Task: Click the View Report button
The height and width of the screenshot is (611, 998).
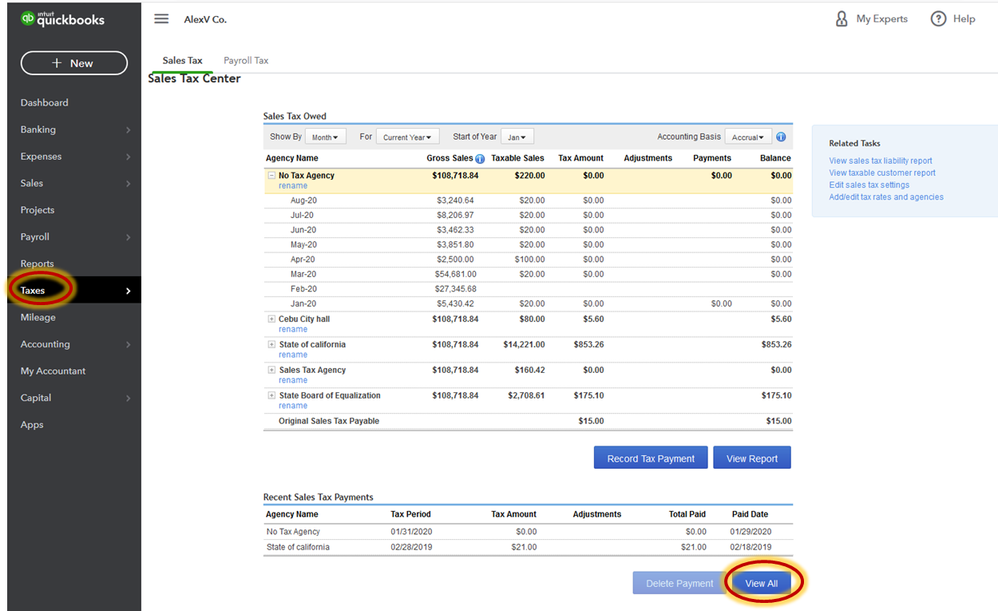Action: click(x=752, y=458)
